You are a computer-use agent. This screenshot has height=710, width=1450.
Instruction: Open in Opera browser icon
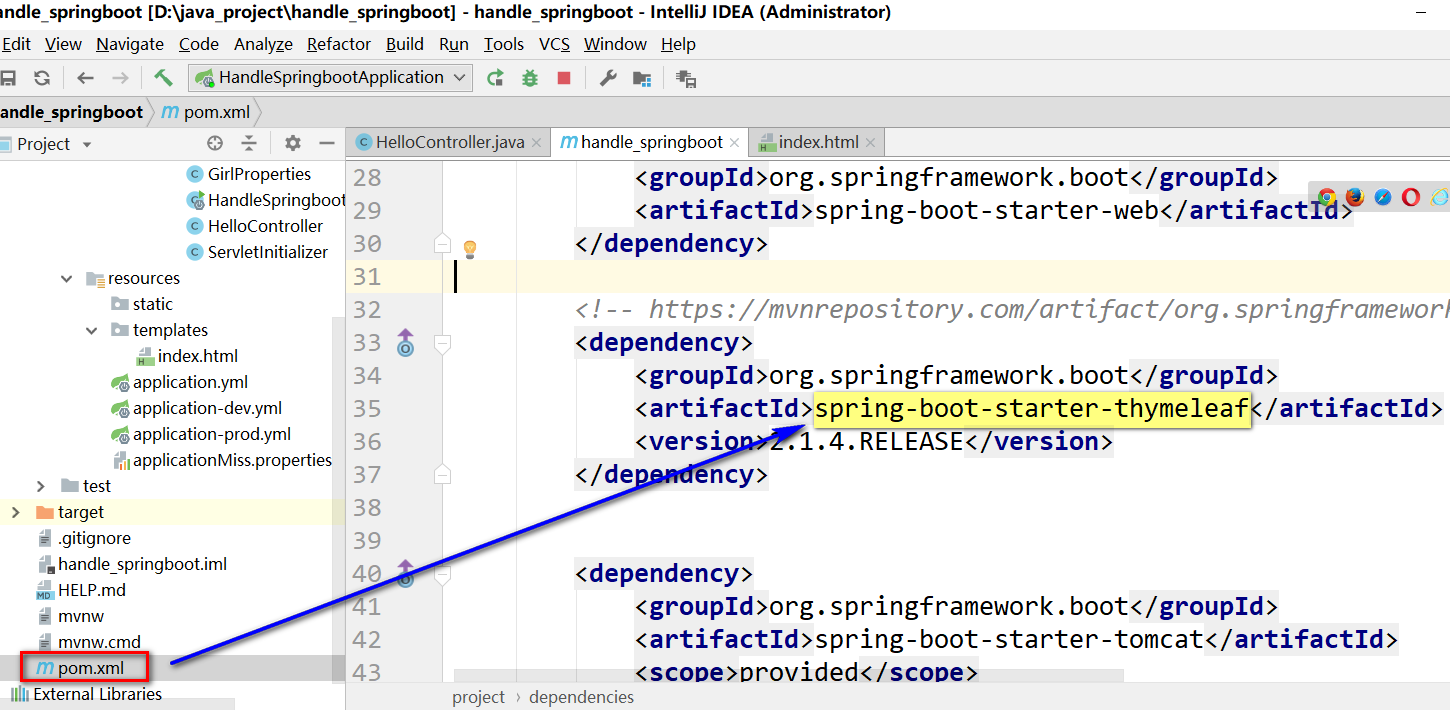coord(1411,197)
